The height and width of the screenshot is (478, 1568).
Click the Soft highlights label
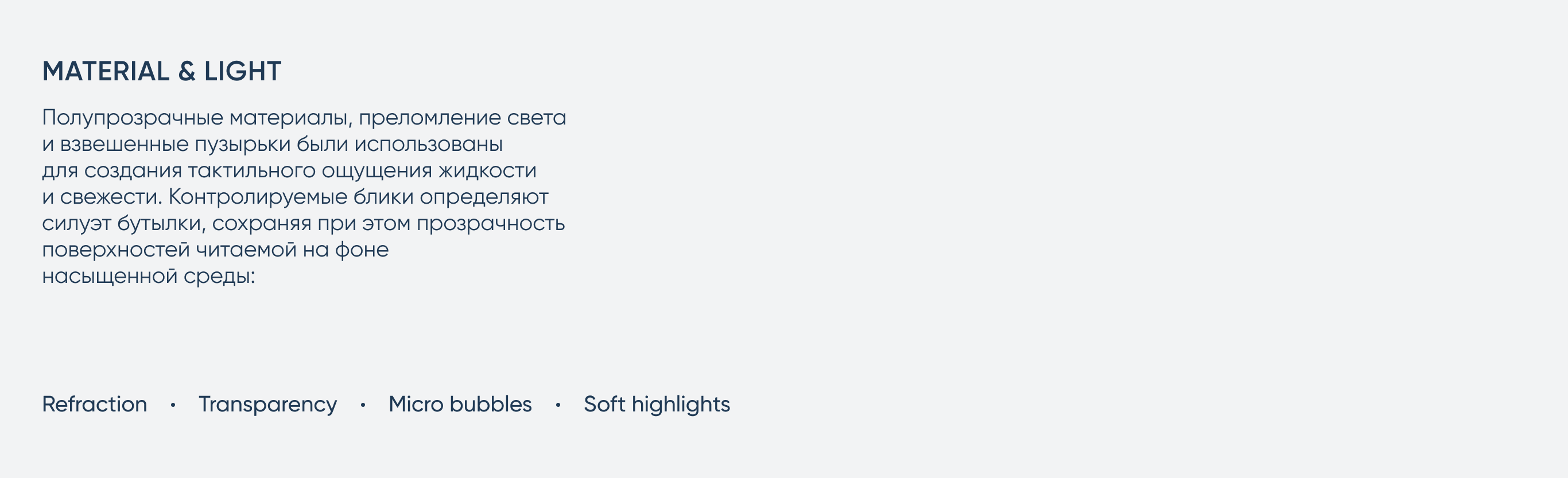[657, 405]
